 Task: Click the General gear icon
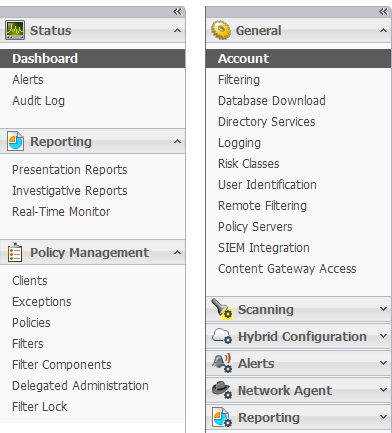click(x=221, y=30)
